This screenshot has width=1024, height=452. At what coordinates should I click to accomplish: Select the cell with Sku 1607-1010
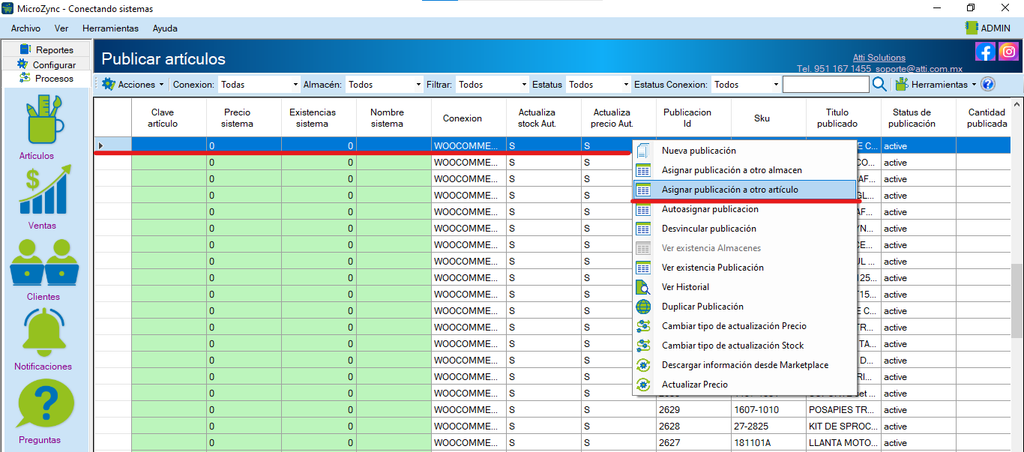[769, 410]
